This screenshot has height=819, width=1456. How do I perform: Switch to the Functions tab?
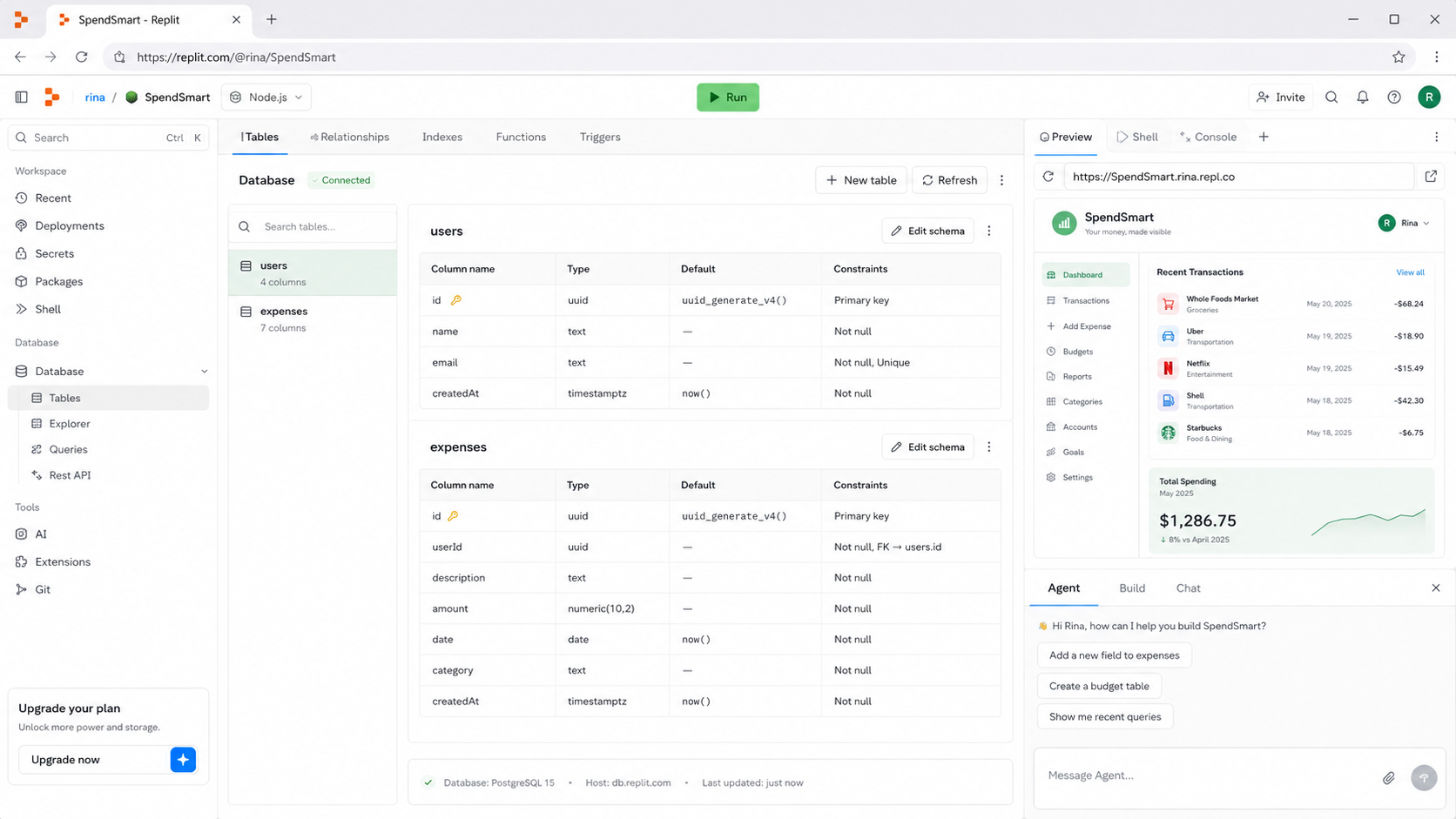[x=521, y=138]
